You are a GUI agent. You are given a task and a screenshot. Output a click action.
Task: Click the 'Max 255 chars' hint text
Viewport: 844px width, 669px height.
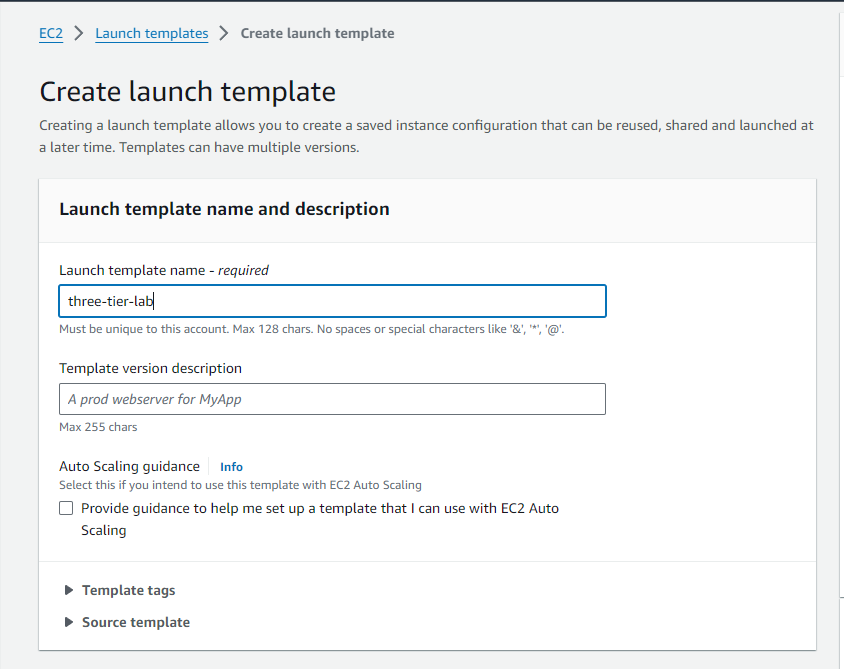click(x=98, y=427)
